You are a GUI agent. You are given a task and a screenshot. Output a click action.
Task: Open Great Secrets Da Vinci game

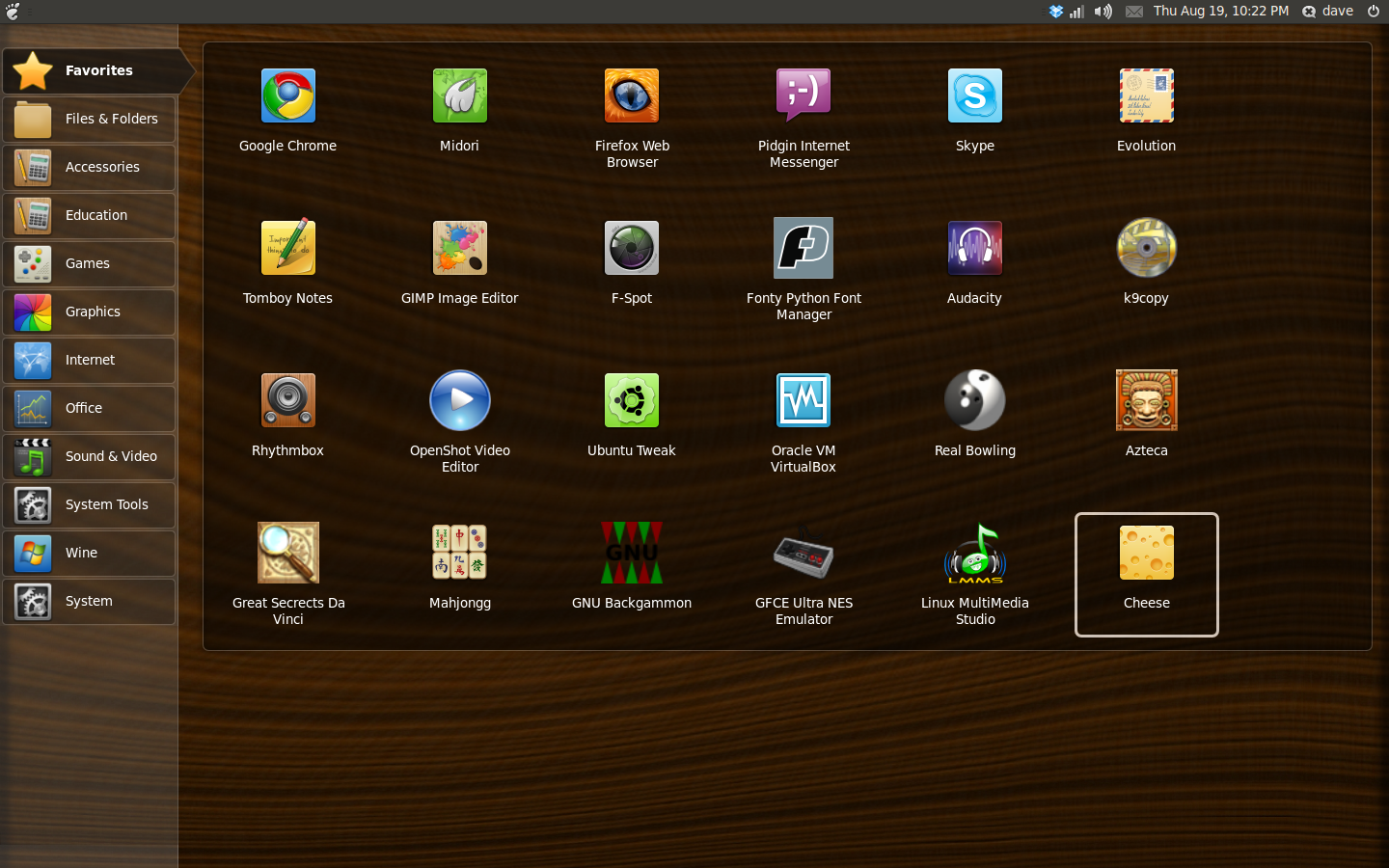[x=287, y=575]
